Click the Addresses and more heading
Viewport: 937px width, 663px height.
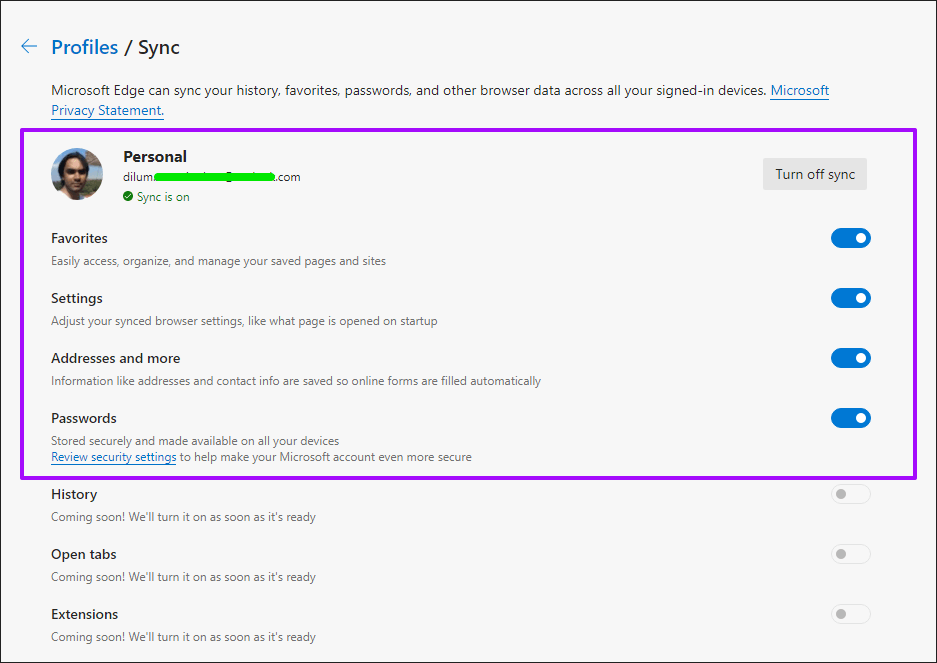point(115,358)
